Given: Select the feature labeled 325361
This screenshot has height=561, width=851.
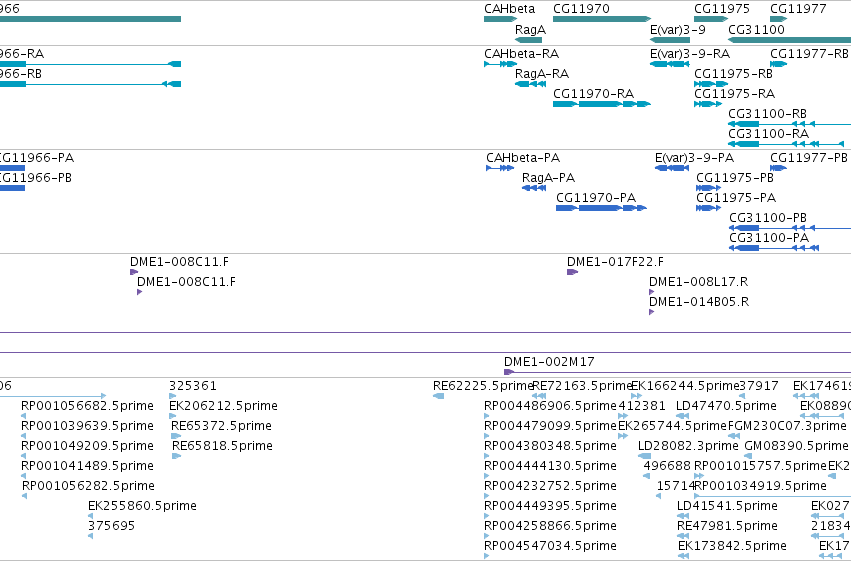Looking at the screenshot, I should point(173,396).
